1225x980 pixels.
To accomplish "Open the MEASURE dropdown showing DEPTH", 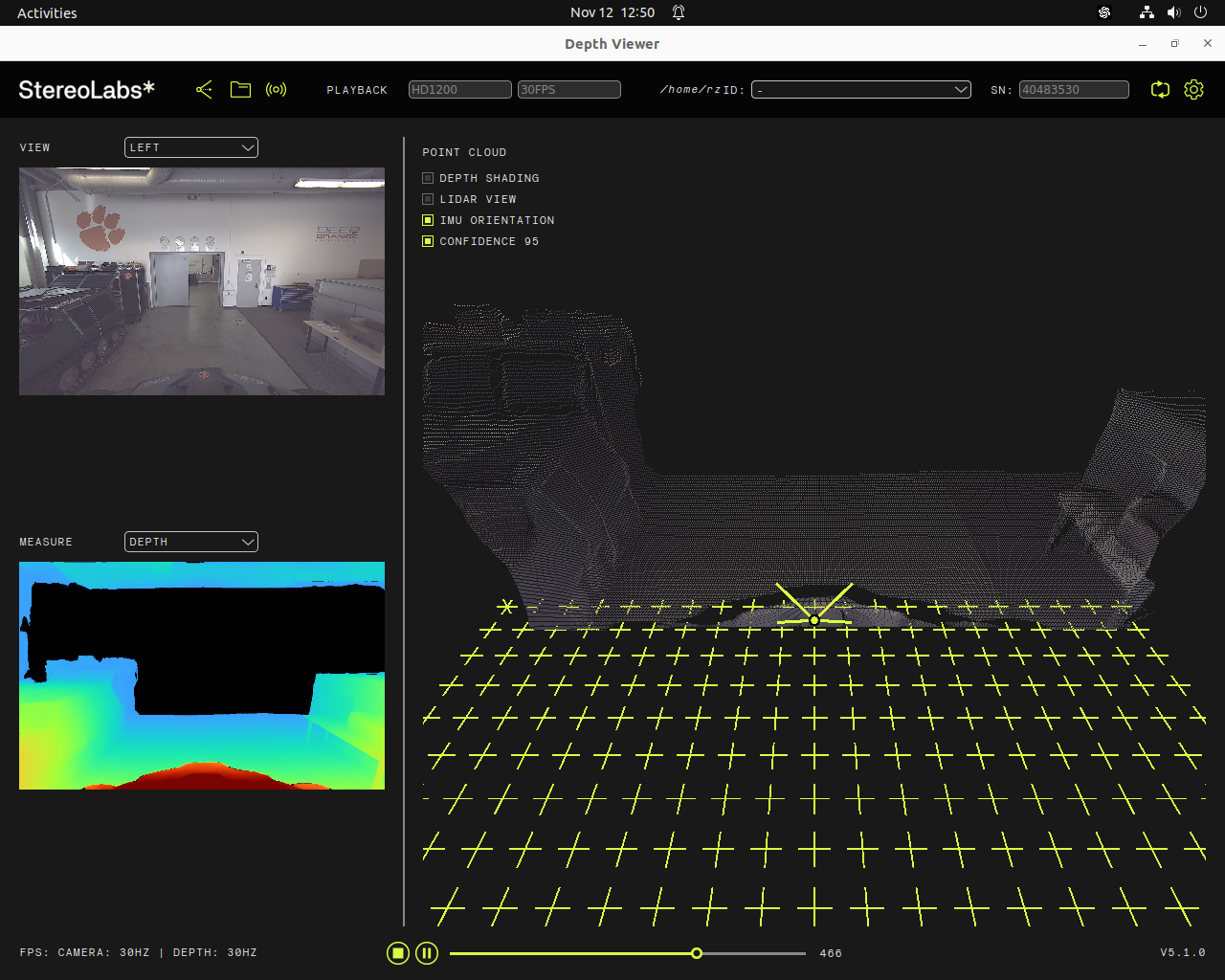I will tap(191, 542).
